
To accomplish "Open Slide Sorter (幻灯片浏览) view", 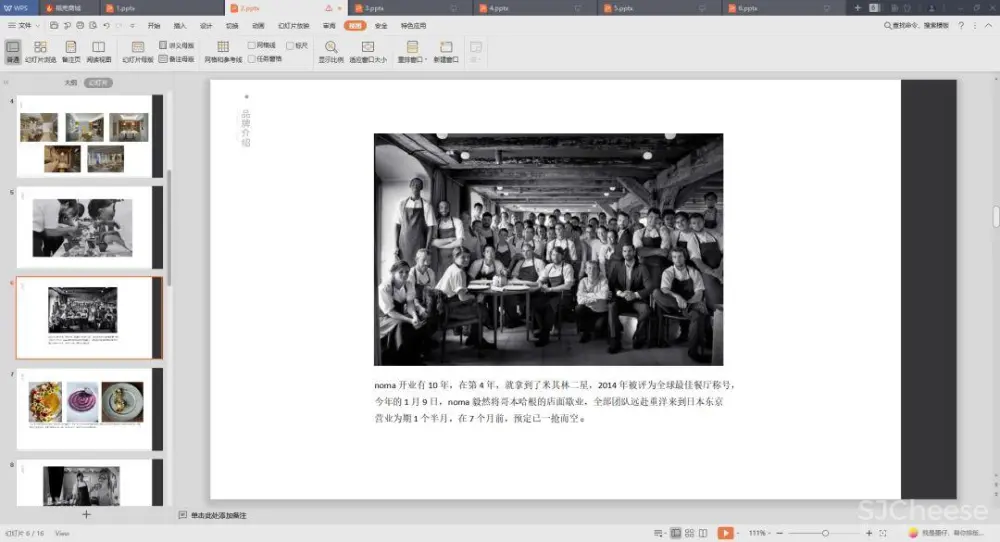I will 40,51.
